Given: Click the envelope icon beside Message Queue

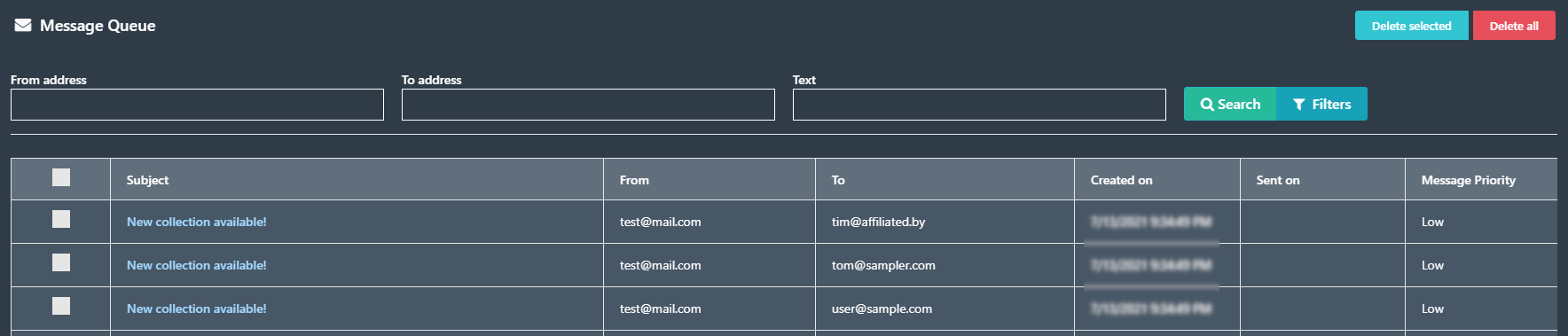Looking at the screenshot, I should tap(23, 26).
